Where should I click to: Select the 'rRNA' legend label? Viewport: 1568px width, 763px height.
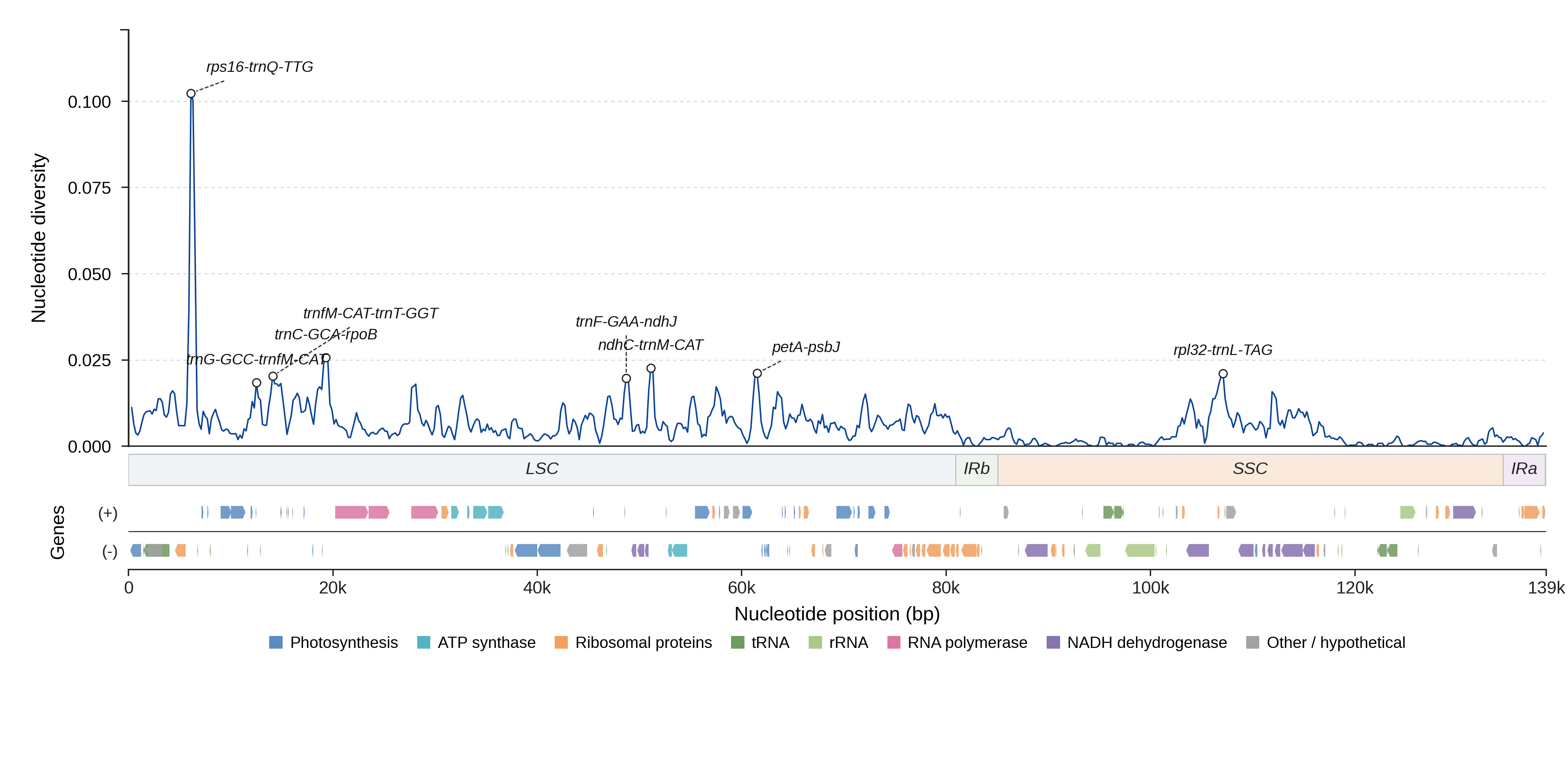(x=849, y=642)
